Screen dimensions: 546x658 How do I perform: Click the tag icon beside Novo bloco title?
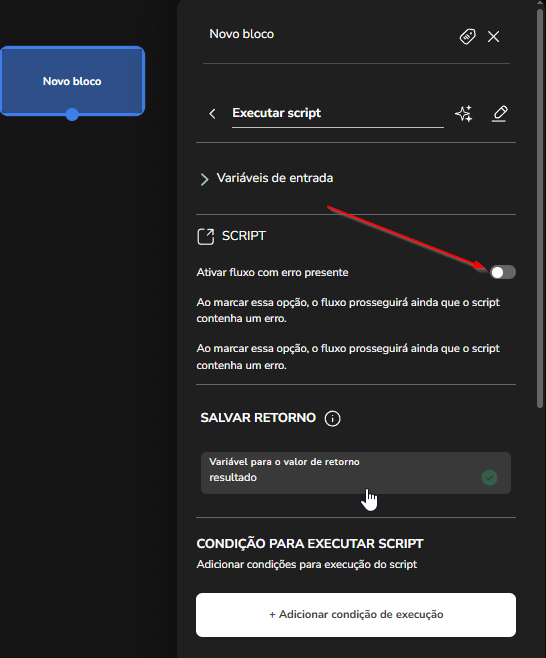click(467, 37)
